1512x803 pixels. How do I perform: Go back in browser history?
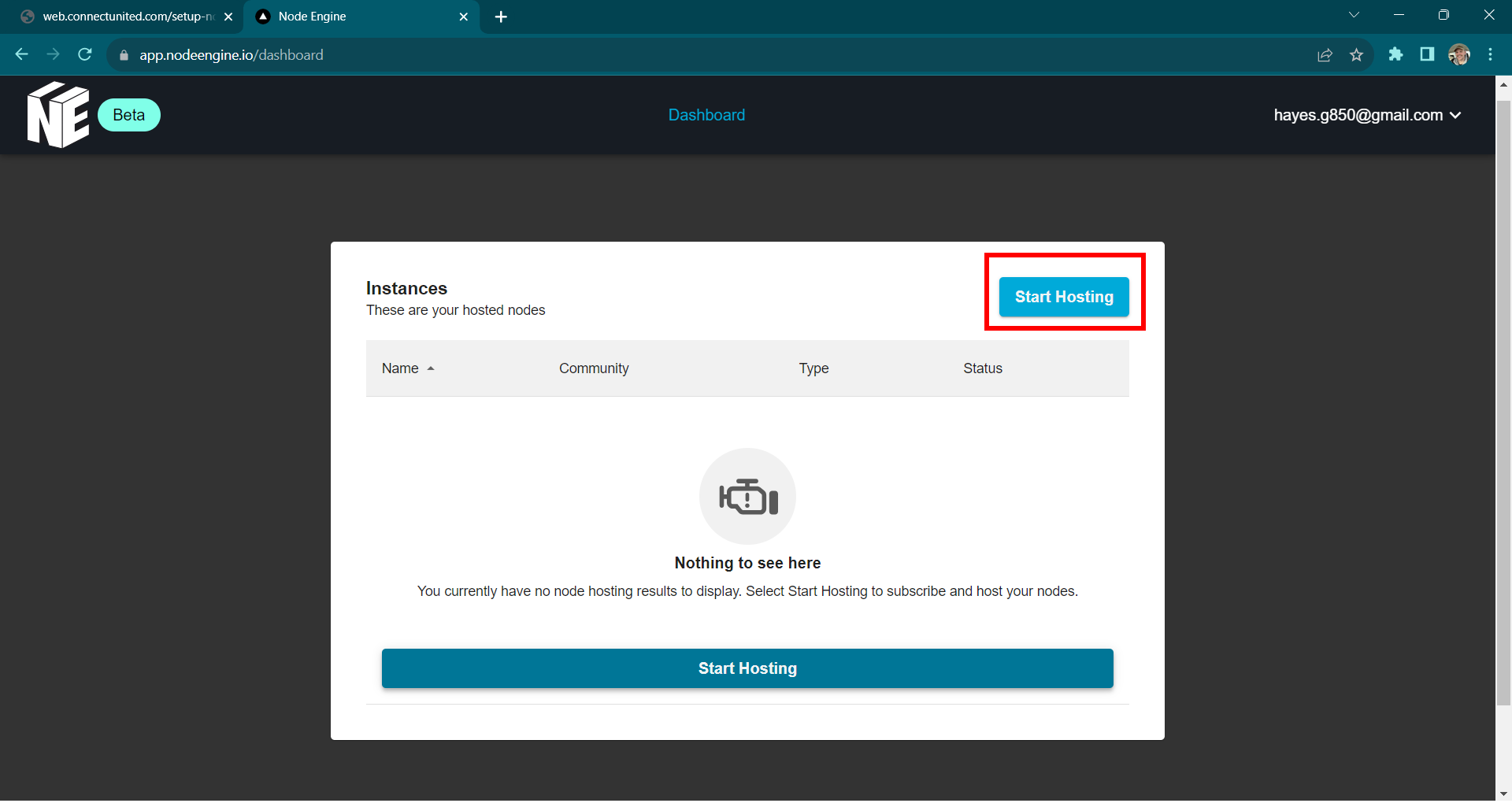point(22,54)
